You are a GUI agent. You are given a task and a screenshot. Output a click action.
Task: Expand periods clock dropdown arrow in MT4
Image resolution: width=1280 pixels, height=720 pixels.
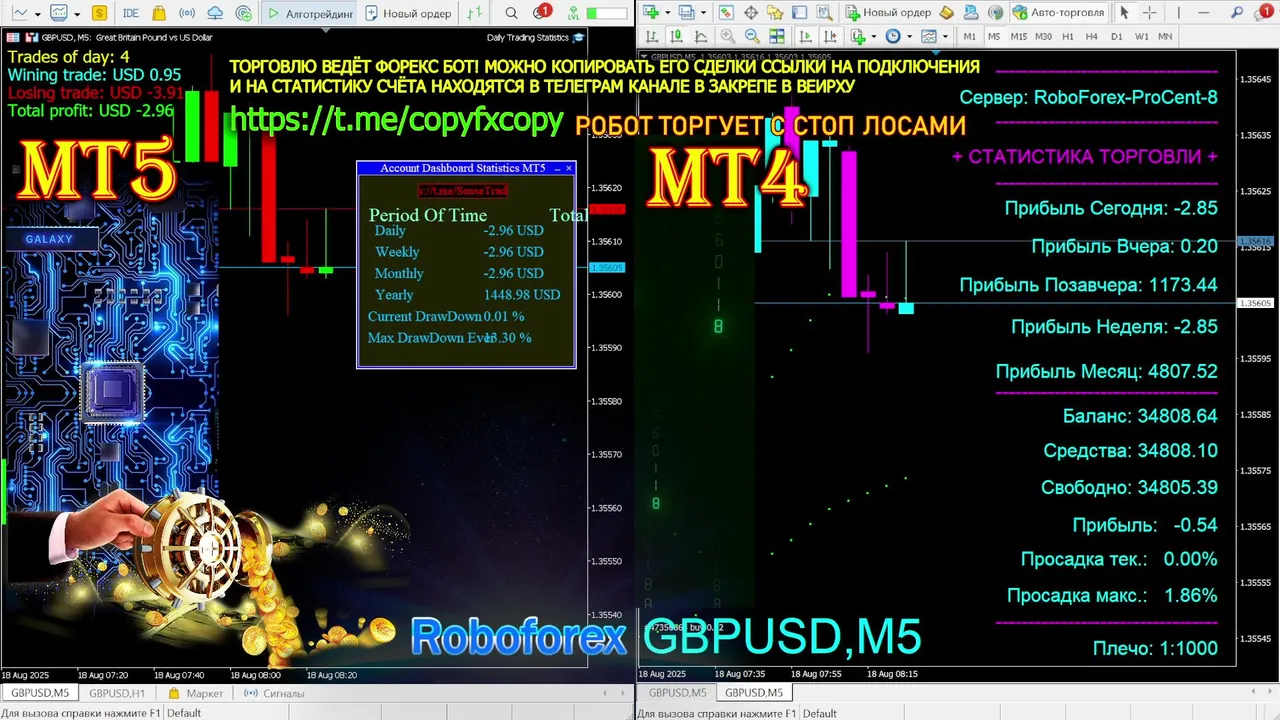click(x=909, y=36)
